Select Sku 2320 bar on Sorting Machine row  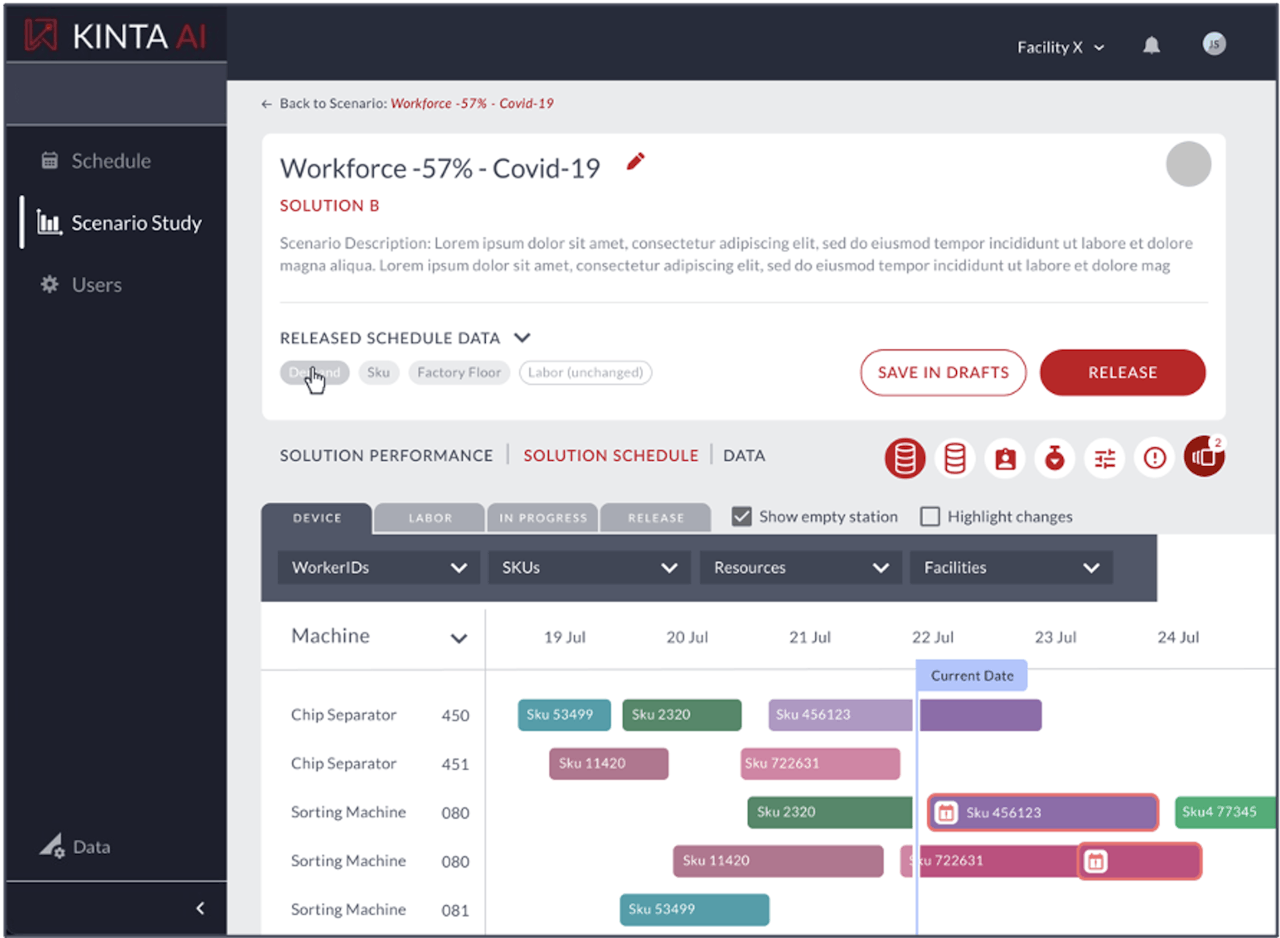click(x=830, y=813)
